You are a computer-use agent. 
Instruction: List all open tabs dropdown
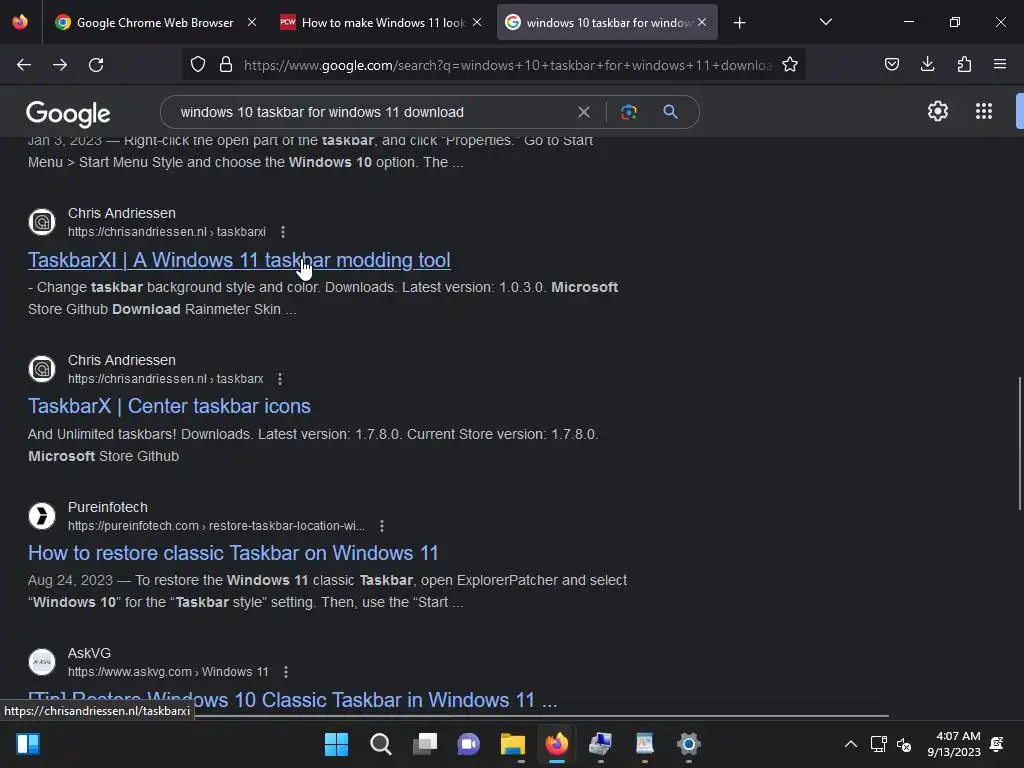(825, 22)
